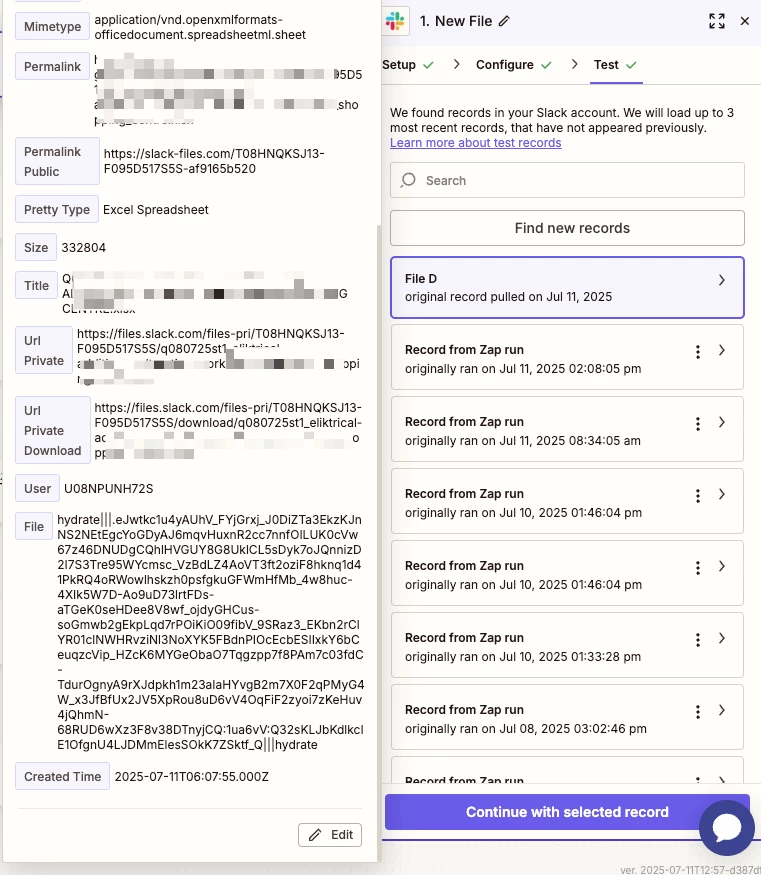
Task: Expand Jul 08 03:02:46 pm record chevron
Action: (x=722, y=710)
